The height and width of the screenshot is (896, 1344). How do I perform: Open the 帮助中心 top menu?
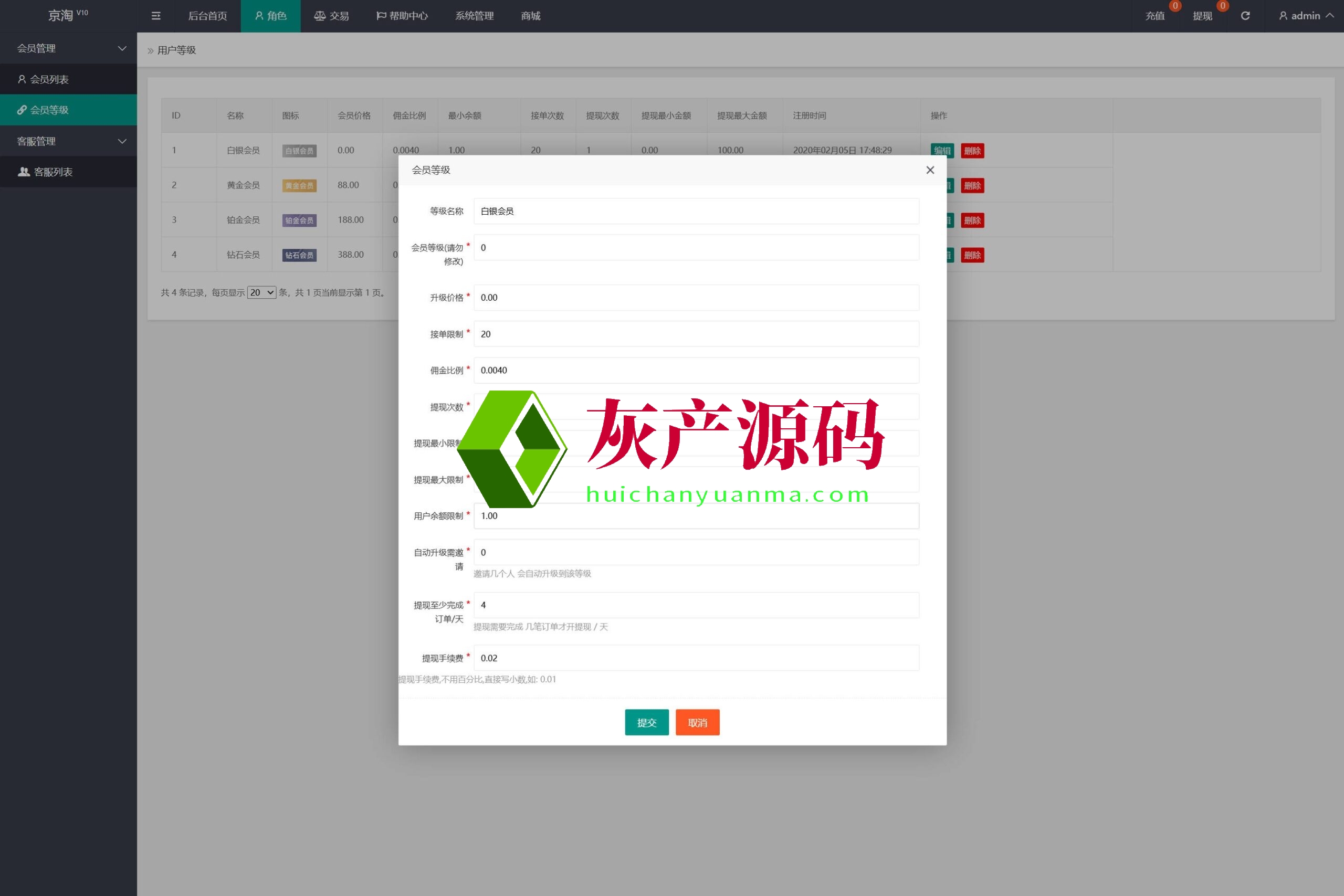pyautogui.click(x=402, y=16)
